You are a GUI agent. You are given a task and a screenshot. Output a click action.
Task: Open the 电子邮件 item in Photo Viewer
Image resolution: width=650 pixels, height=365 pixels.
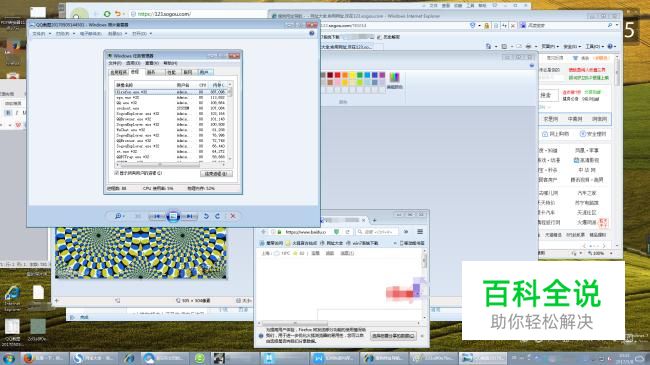click(x=90, y=34)
